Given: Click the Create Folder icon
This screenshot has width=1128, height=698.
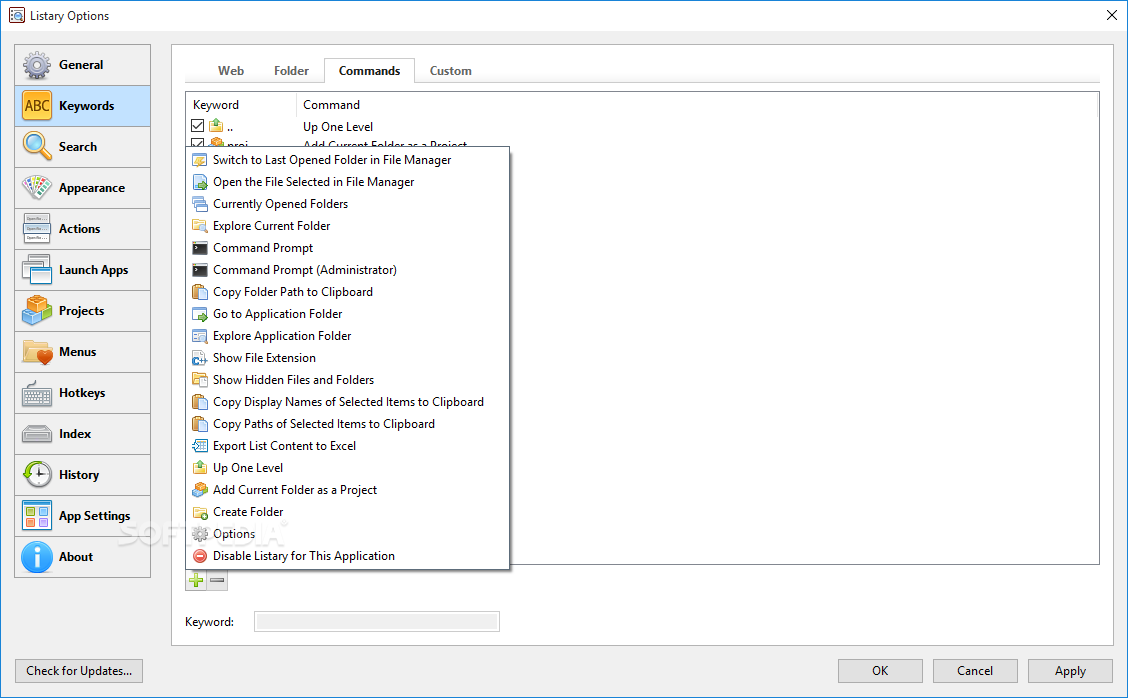Looking at the screenshot, I should point(200,512).
